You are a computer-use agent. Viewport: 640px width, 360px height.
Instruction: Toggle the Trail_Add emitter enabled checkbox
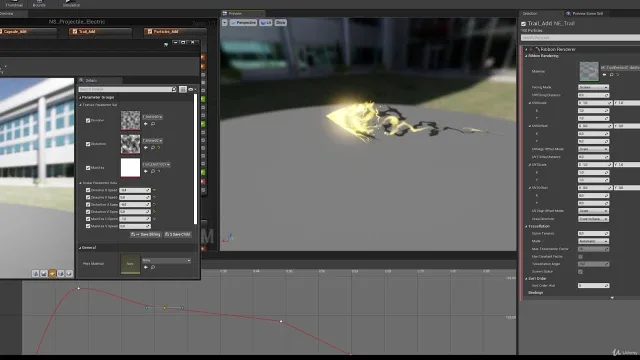tap(524, 24)
